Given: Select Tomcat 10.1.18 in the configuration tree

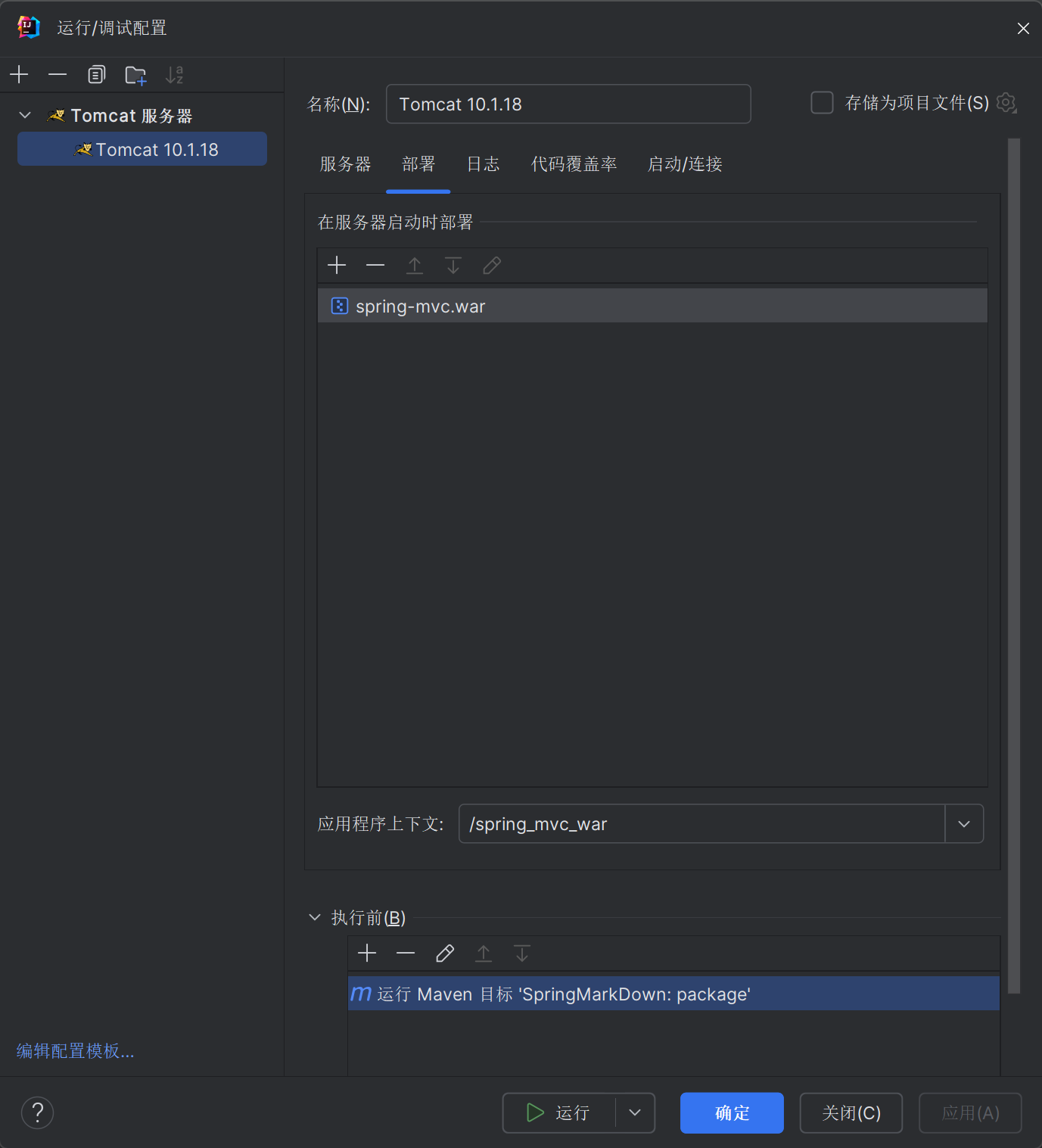Looking at the screenshot, I should pyautogui.click(x=142, y=149).
